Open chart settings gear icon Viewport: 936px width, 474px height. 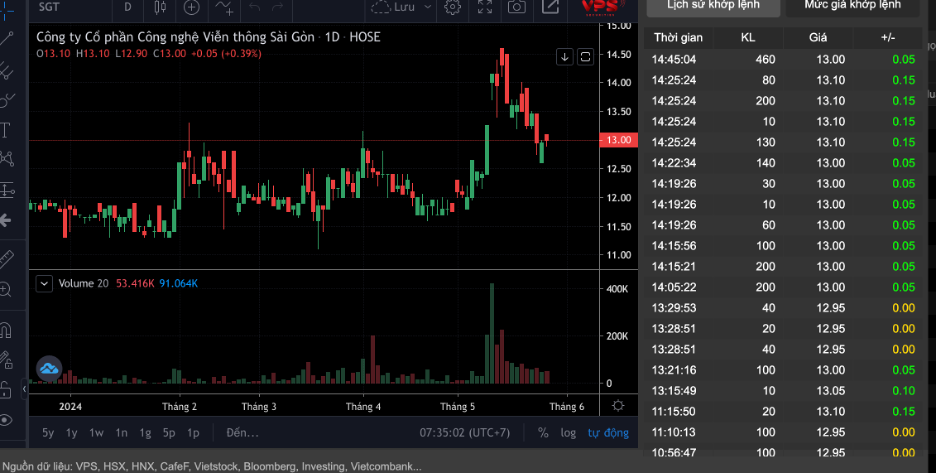(x=452, y=7)
